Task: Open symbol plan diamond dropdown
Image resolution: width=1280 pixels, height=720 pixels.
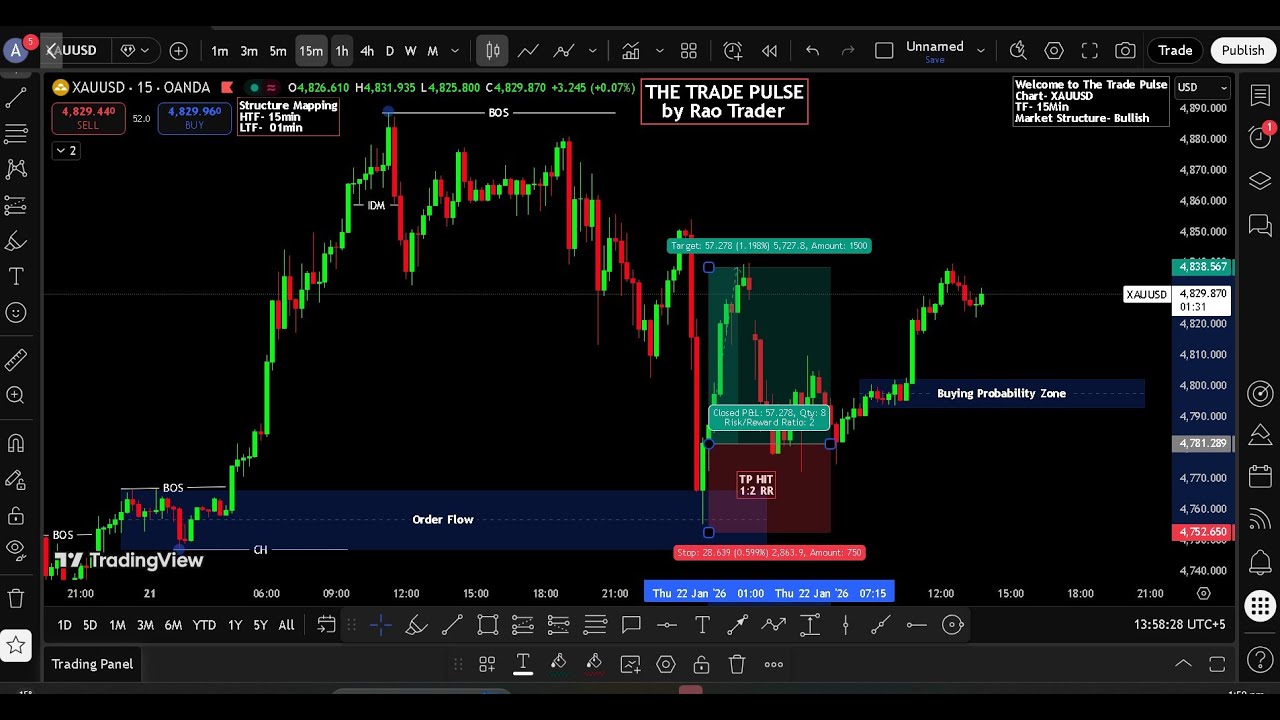Action: [134, 51]
